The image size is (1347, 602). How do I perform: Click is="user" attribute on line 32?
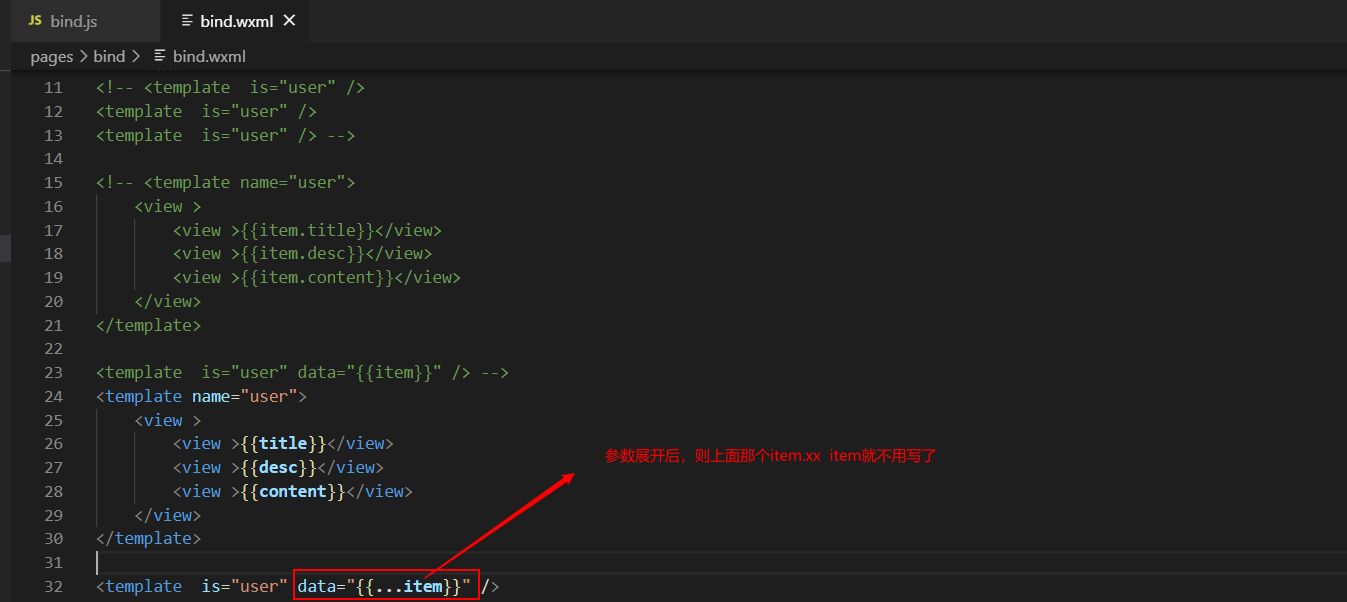(244, 587)
